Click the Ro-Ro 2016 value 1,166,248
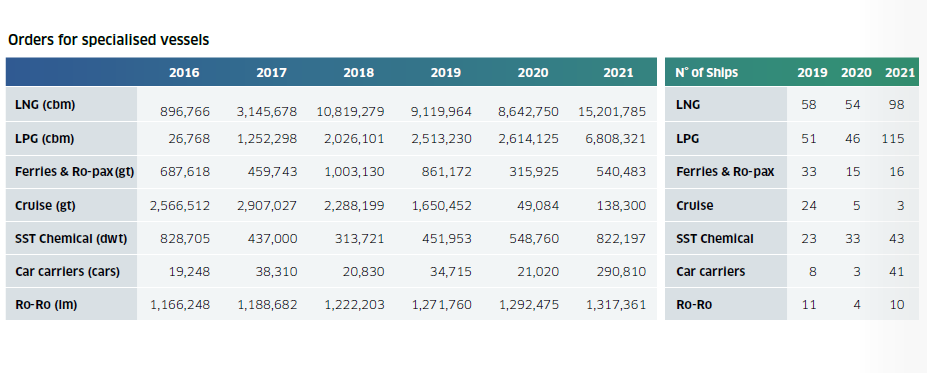Viewport: 927px width, 373px height. pyautogui.click(x=180, y=305)
